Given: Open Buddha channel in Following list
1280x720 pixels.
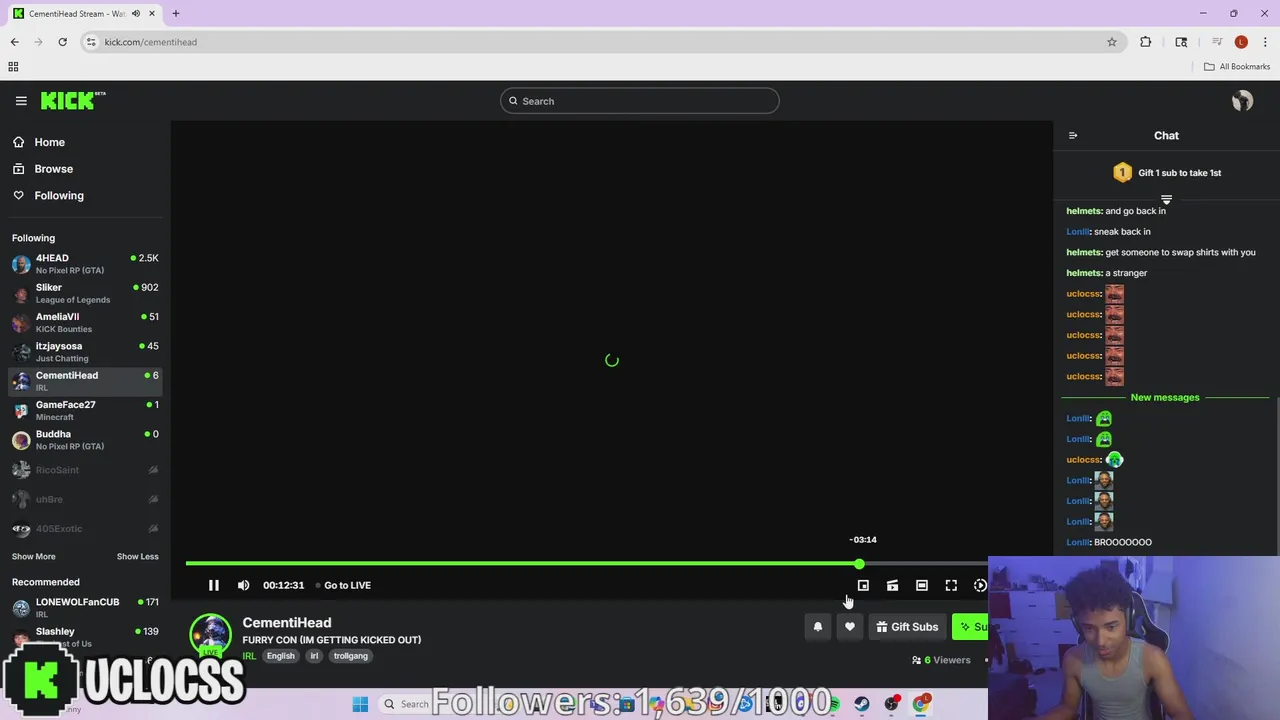Looking at the screenshot, I should pyautogui.click(x=85, y=440).
